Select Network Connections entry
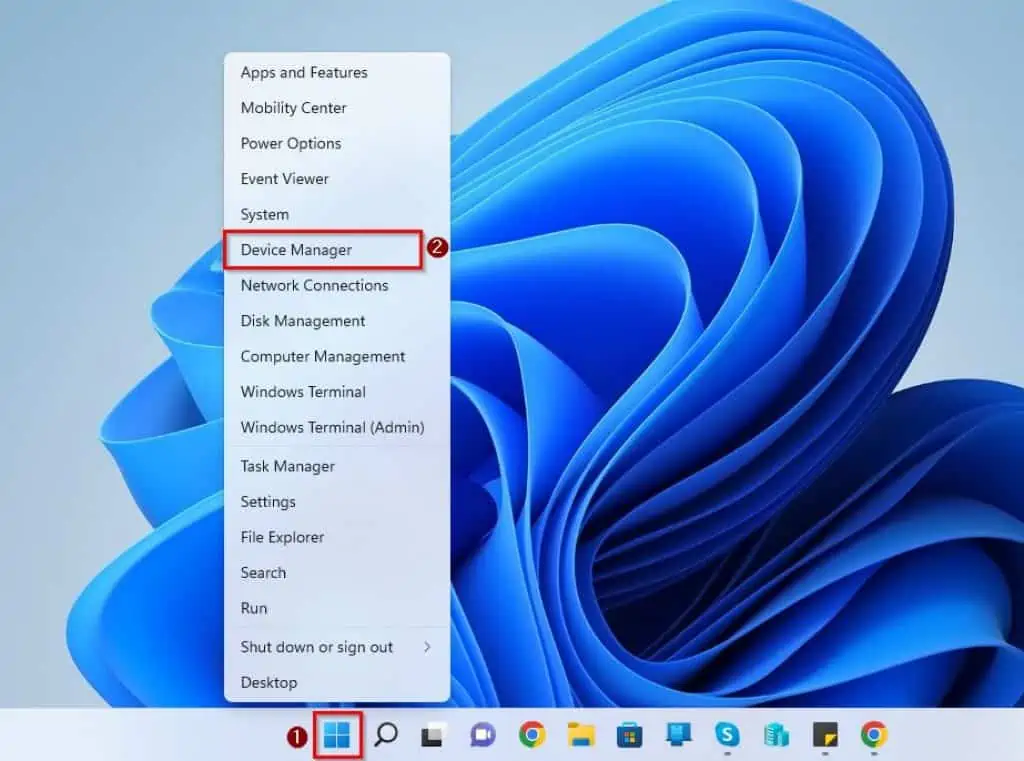This screenshot has width=1024, height=761. 313,285
